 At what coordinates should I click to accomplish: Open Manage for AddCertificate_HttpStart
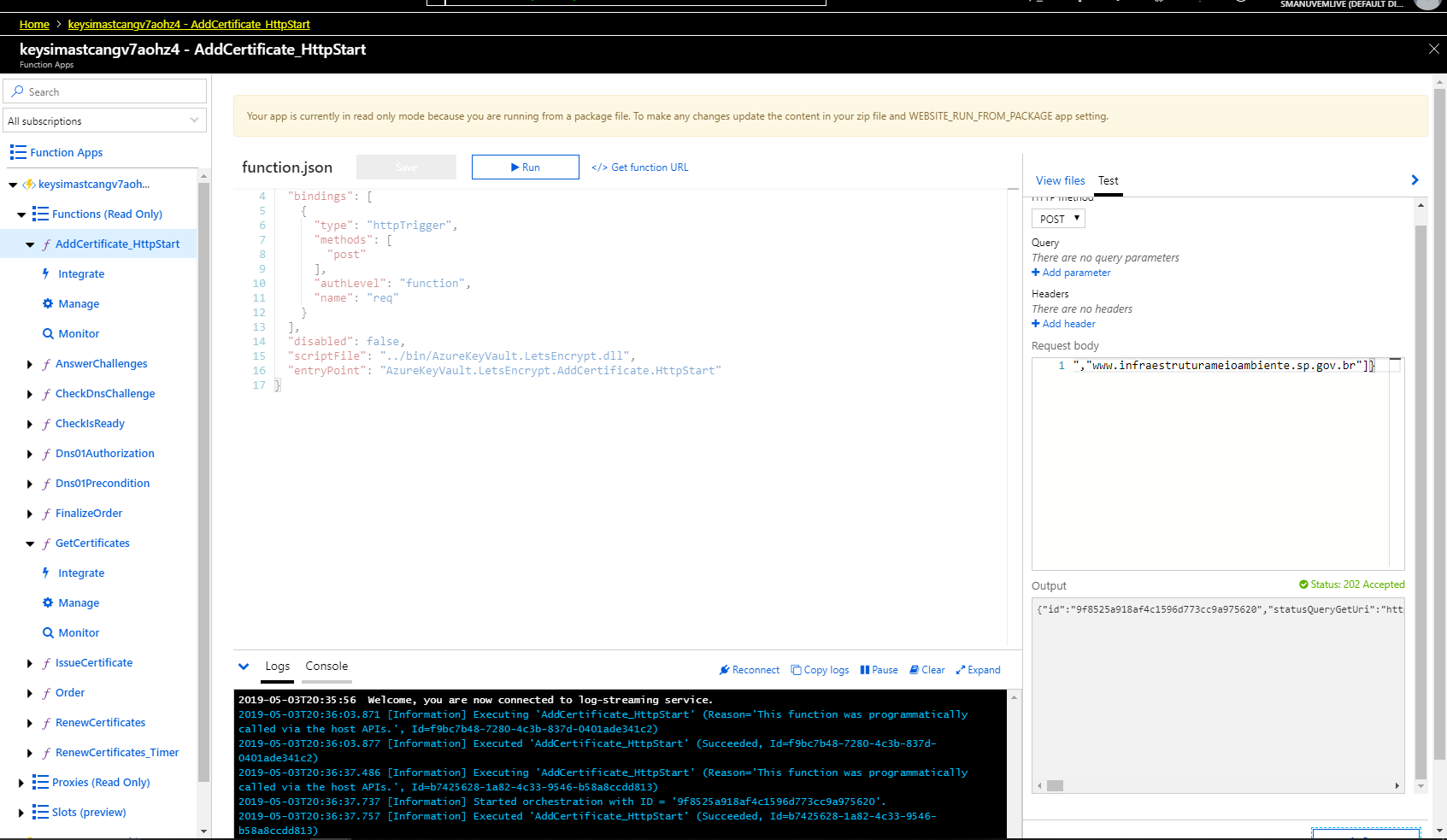[79, 303]
